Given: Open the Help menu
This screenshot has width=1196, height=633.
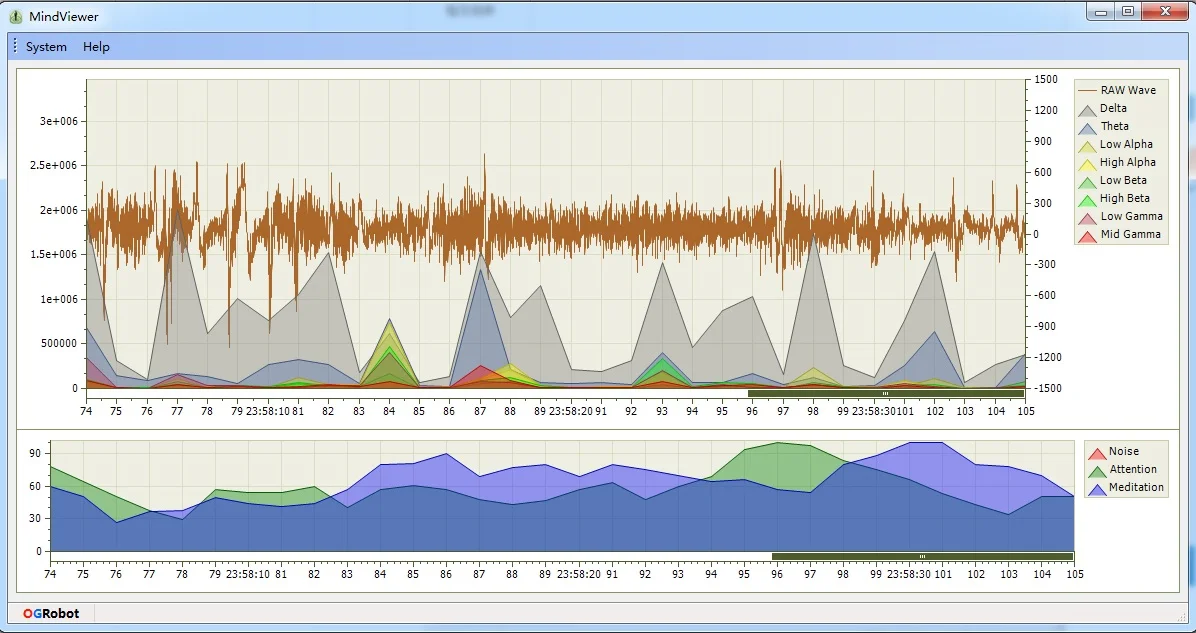Looking at the screenshot, I should [96, 47].
